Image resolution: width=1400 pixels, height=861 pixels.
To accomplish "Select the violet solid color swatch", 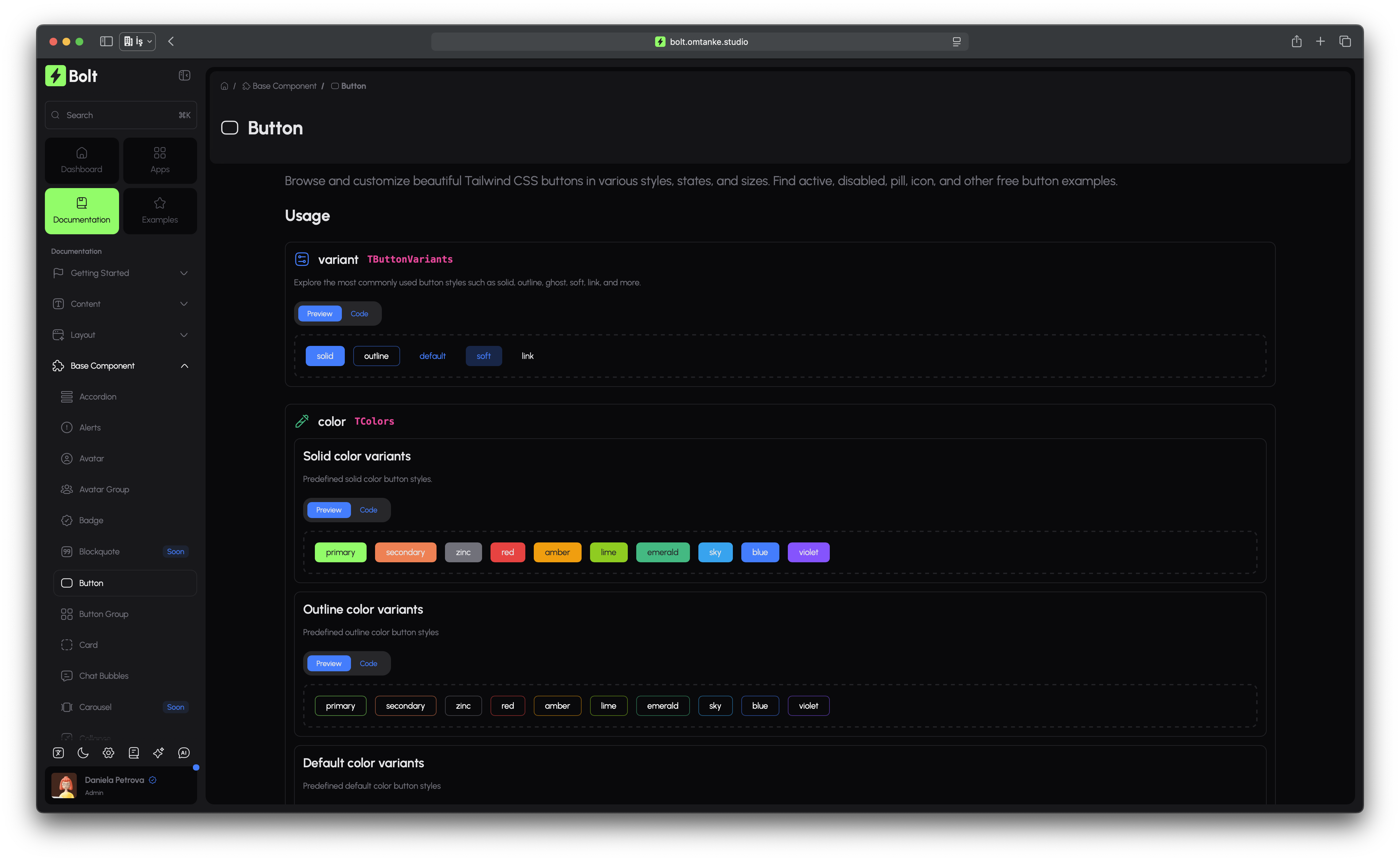I will pyautogui.click(x=808, y=552).
